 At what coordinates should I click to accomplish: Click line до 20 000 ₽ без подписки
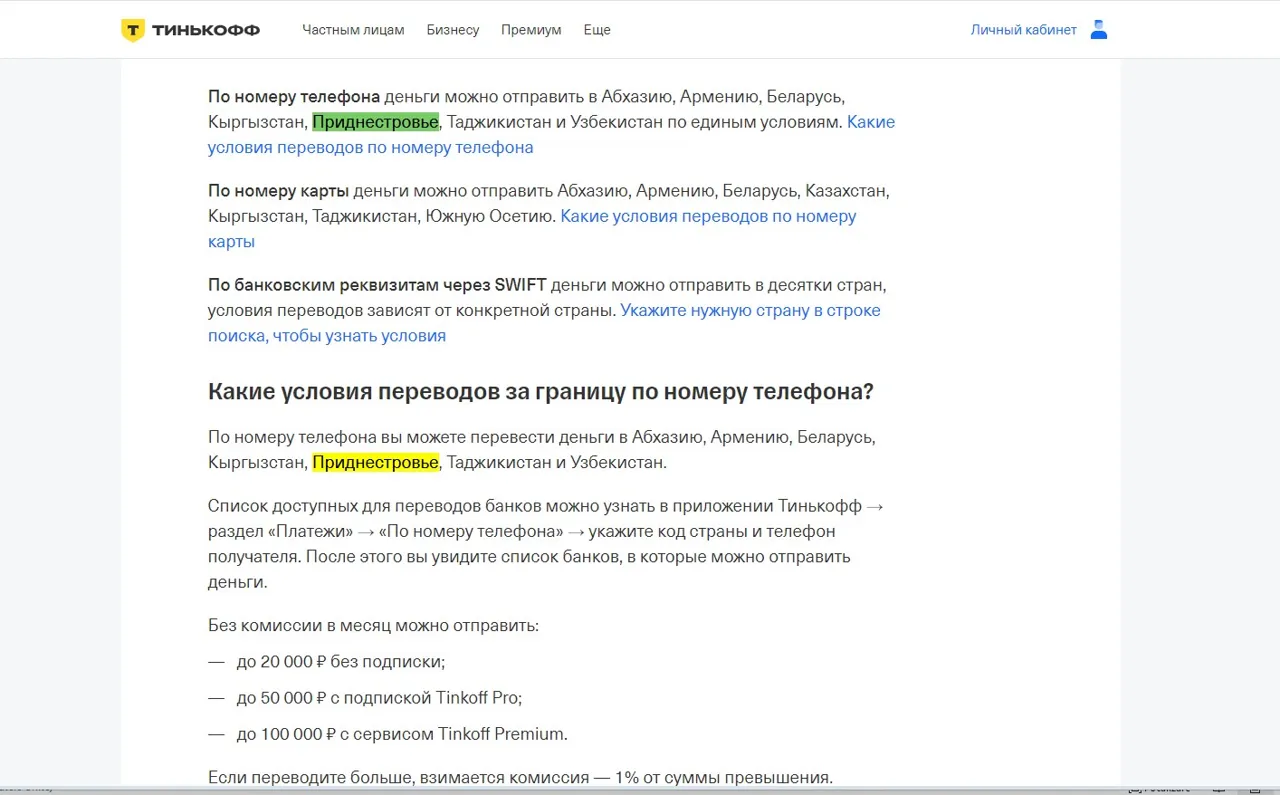[x=340, y=662]
